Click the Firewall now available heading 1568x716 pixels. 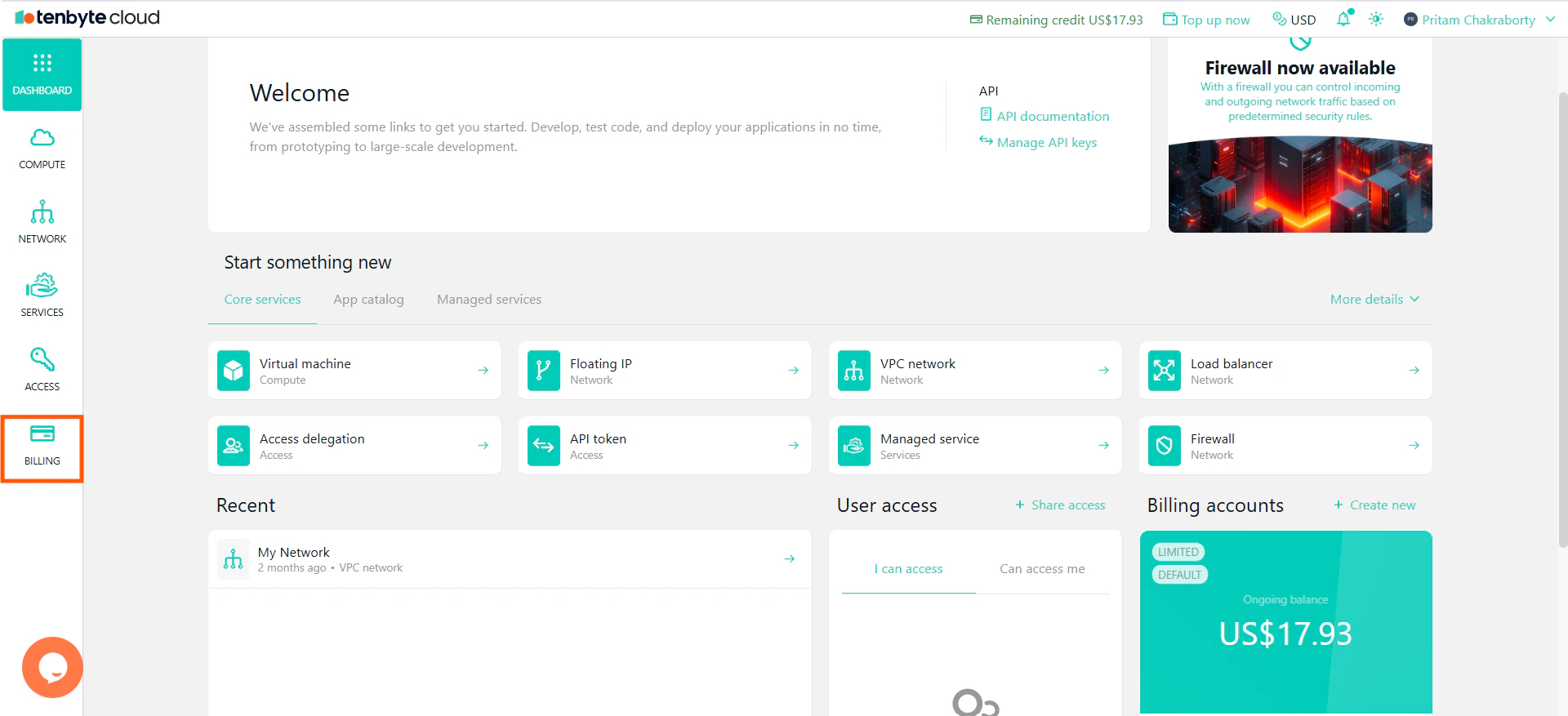1300,68
